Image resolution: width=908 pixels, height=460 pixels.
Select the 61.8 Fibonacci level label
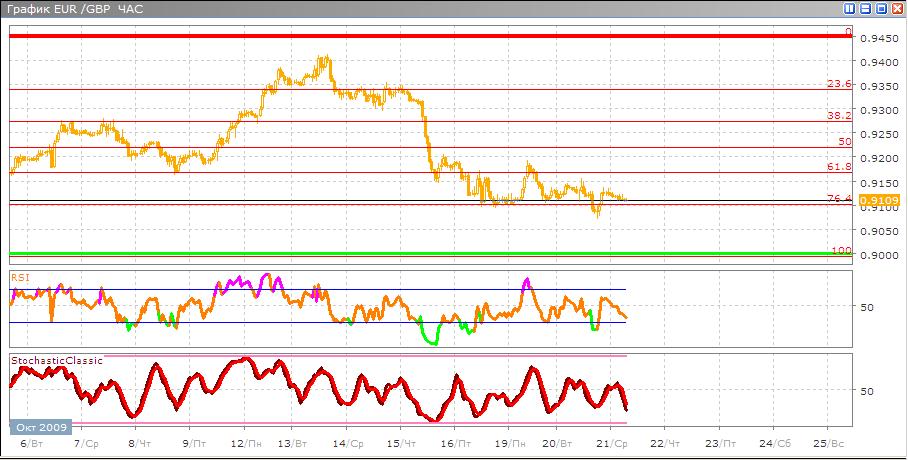point(839,167)
